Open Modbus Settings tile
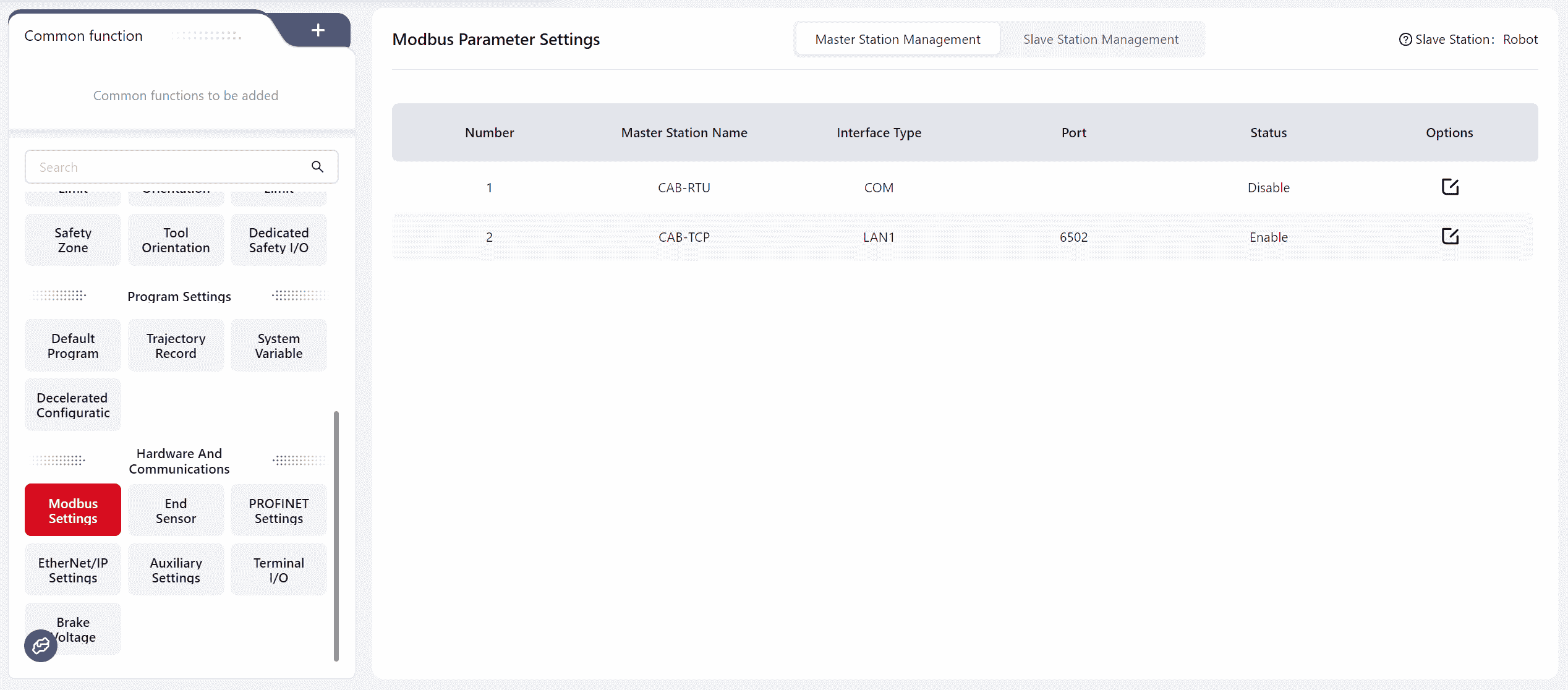Screen dimensions: 1568x690 click(x=73, y=510)
